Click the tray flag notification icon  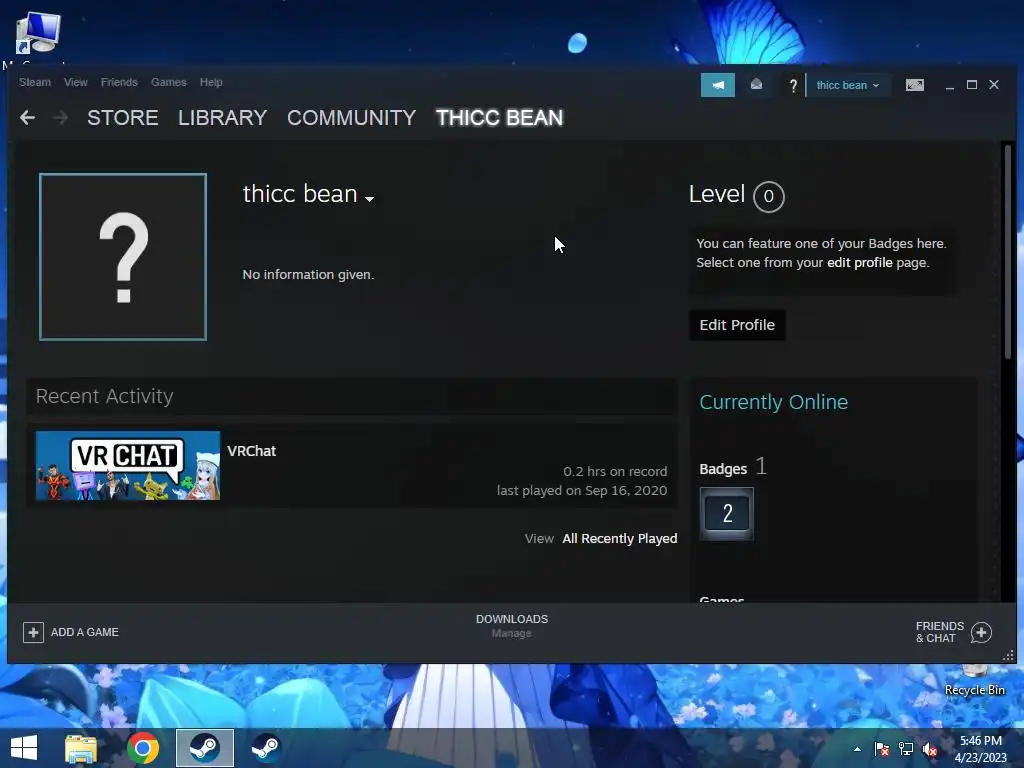click(x=882, y=749)
